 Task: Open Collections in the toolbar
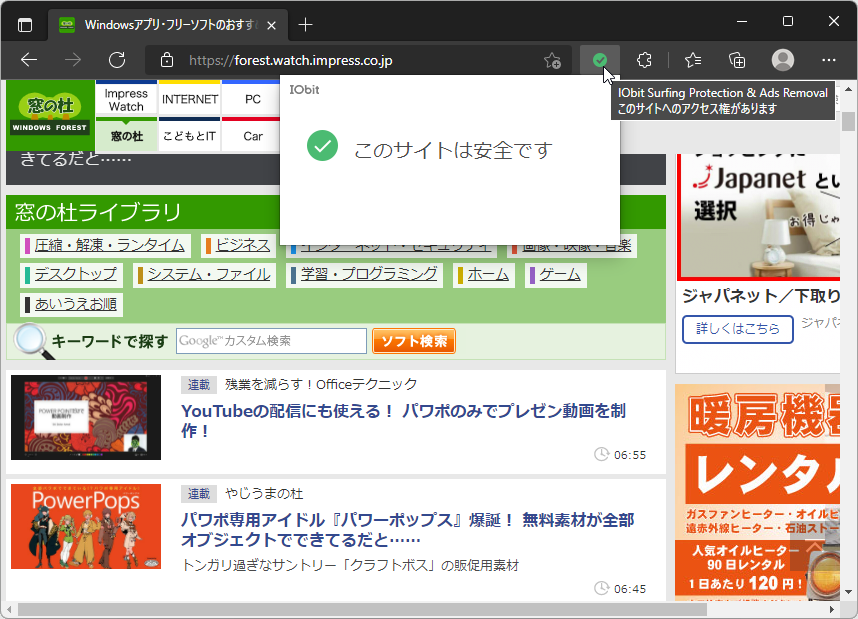click(735, 60)
